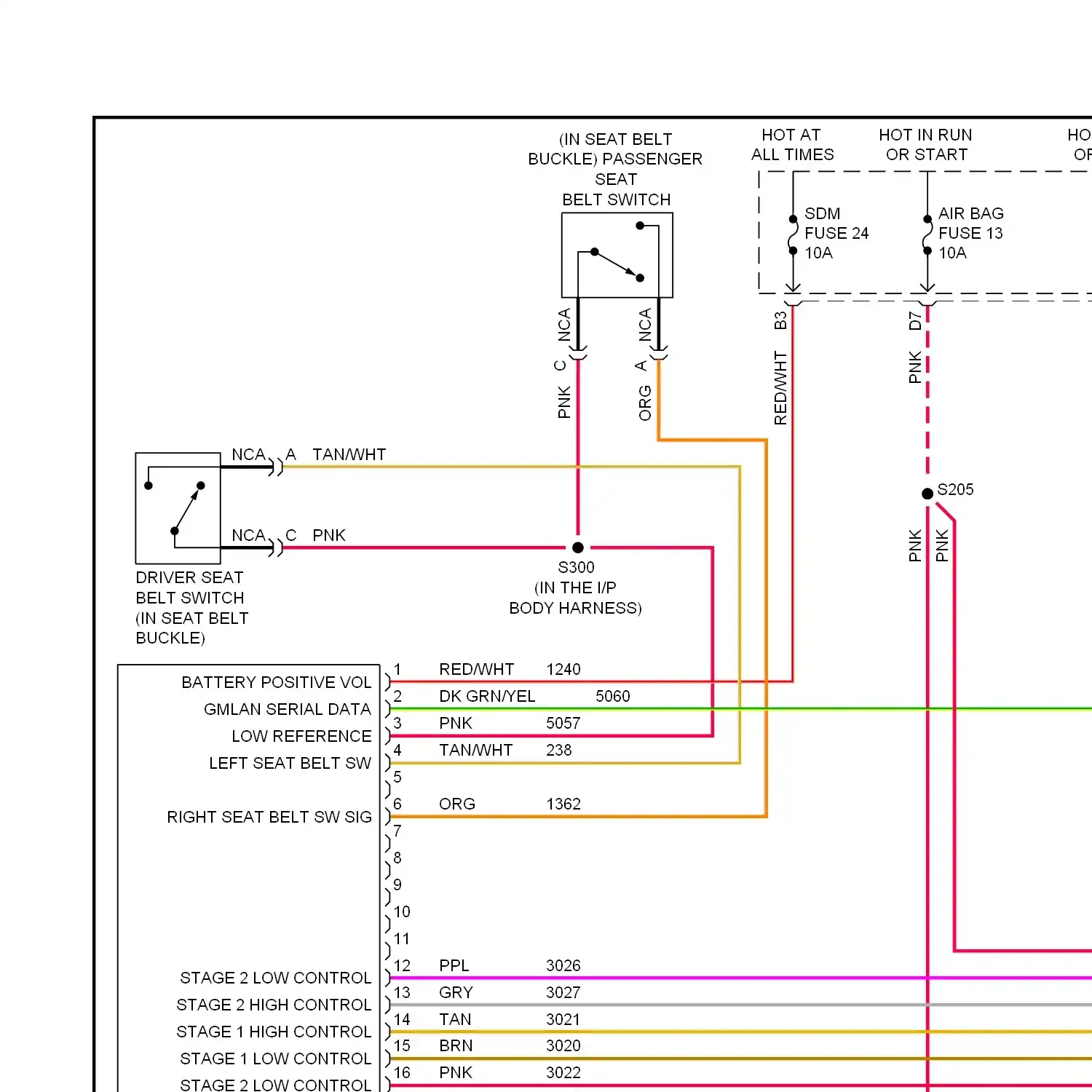Click the DRIVER SEAT BELT SWITCH caption
1092x1092 pixels.
pos(192,608)
